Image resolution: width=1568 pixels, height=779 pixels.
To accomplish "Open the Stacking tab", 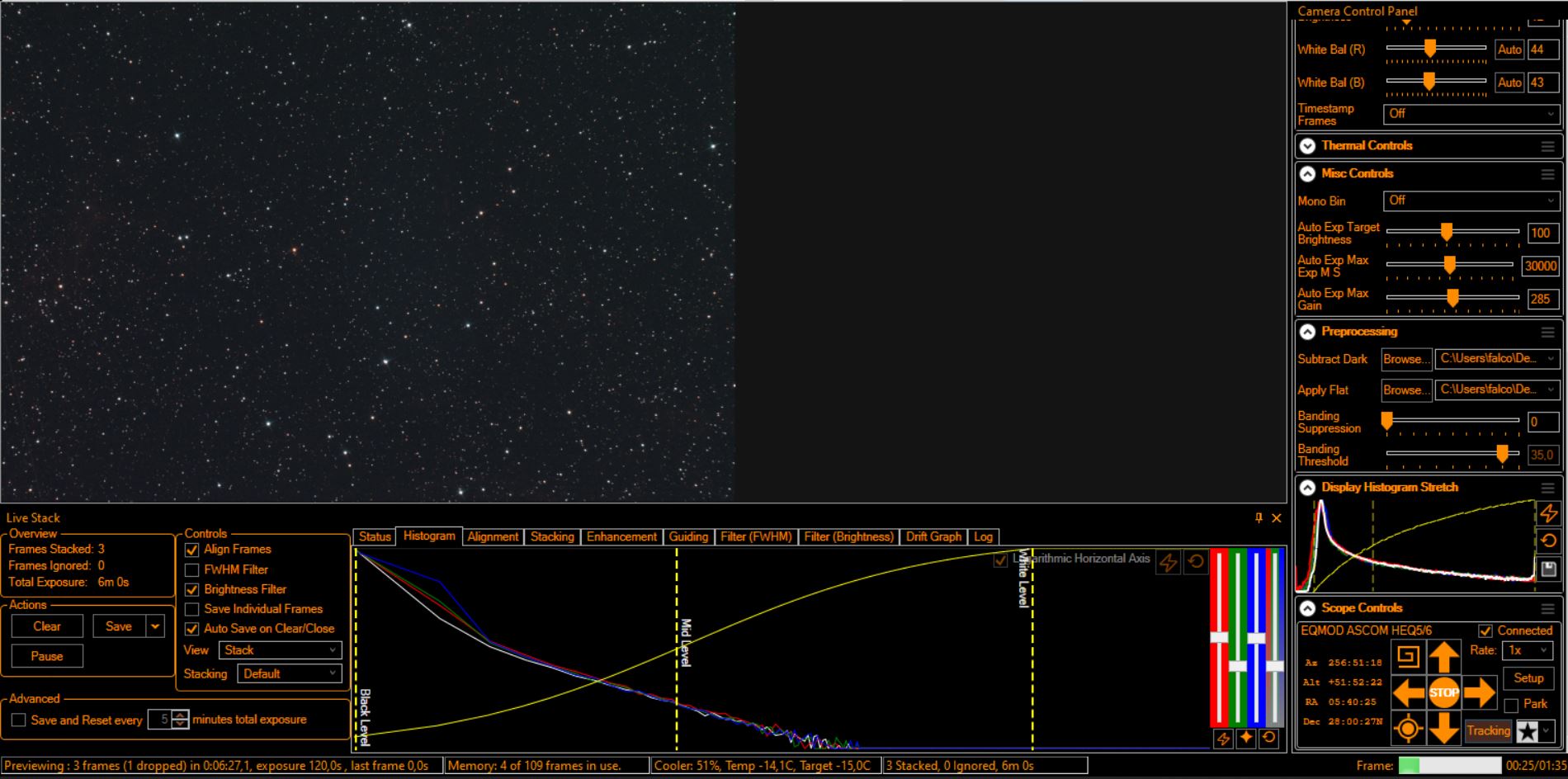I will click(552, 536).
